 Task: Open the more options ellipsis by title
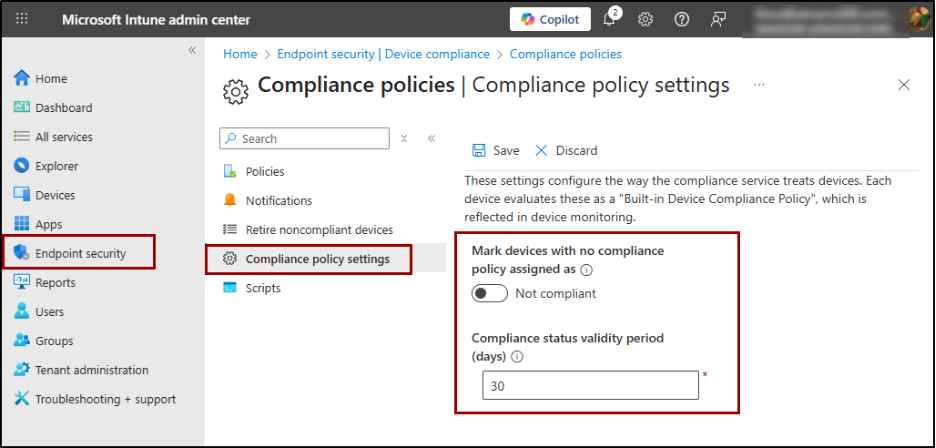[759, 85]
